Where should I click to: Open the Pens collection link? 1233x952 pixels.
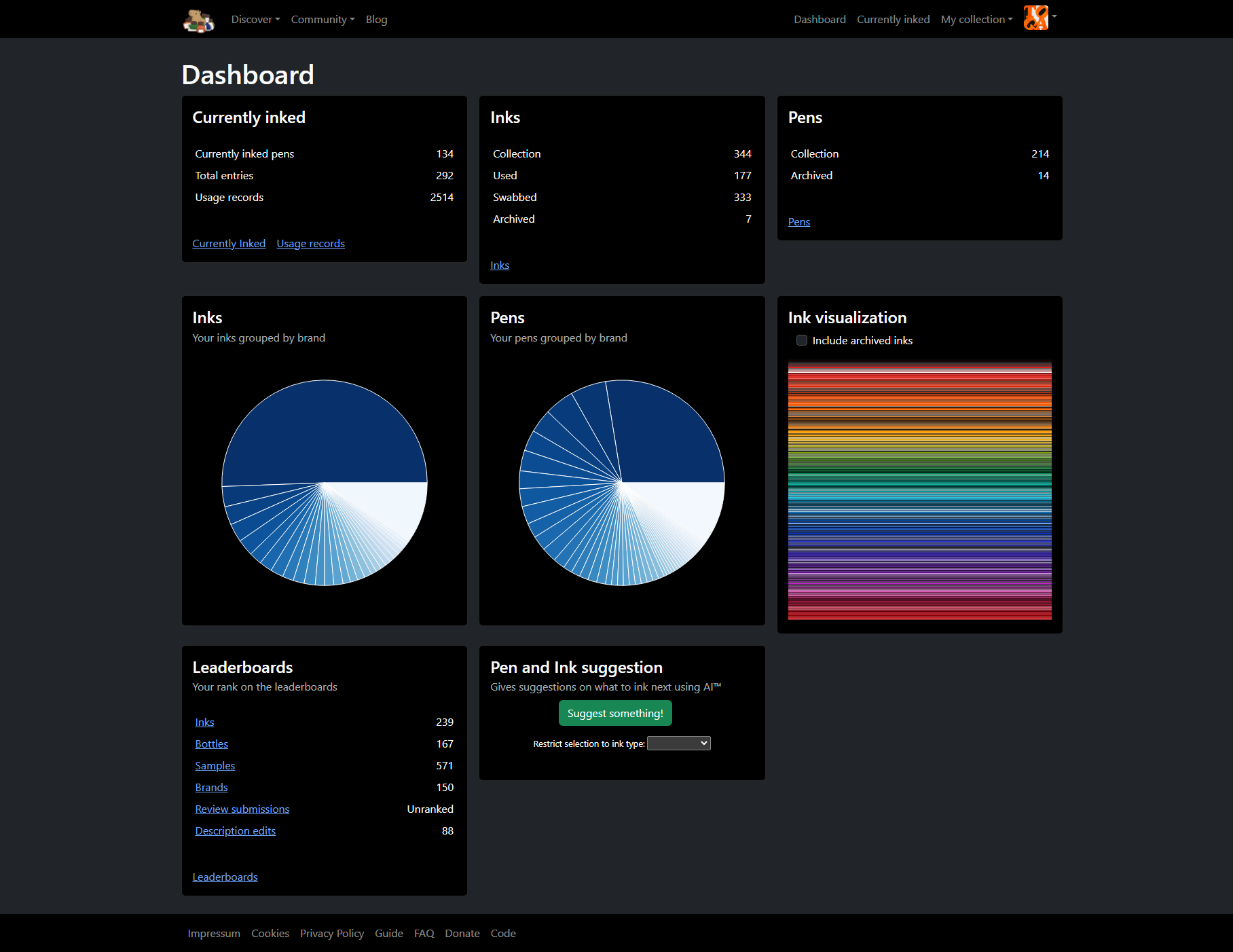point(798,221)
